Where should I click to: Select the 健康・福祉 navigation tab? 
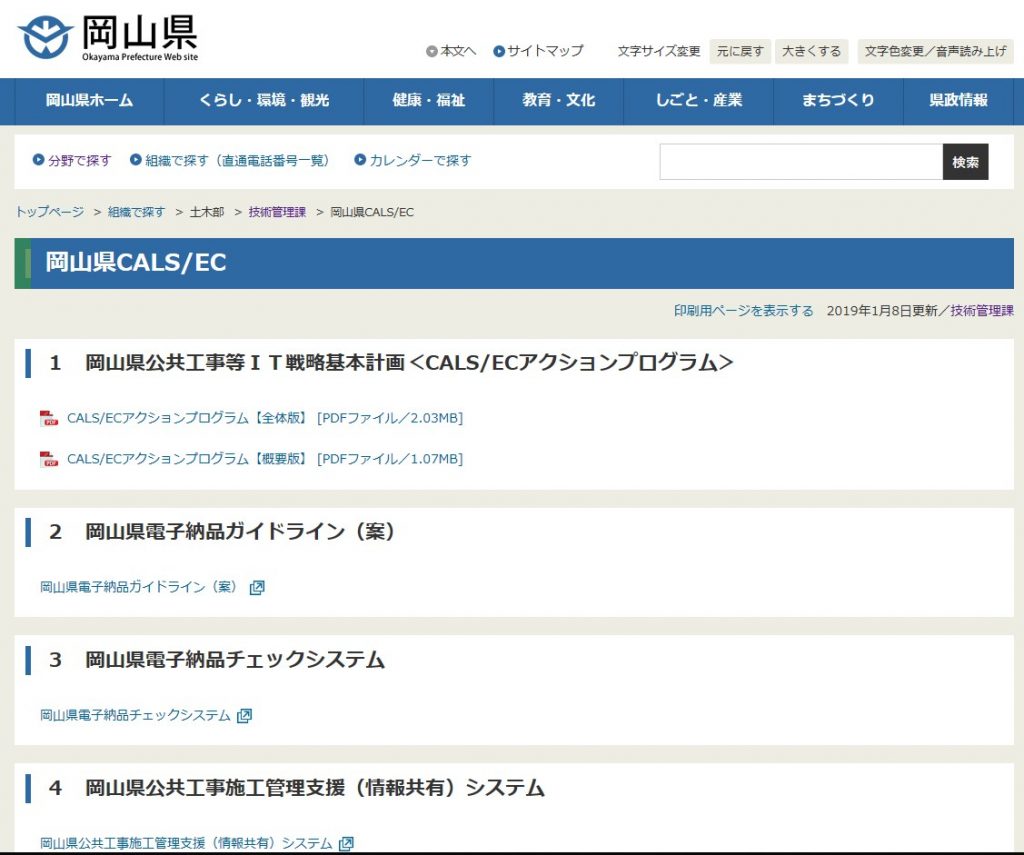click(428, 100)
